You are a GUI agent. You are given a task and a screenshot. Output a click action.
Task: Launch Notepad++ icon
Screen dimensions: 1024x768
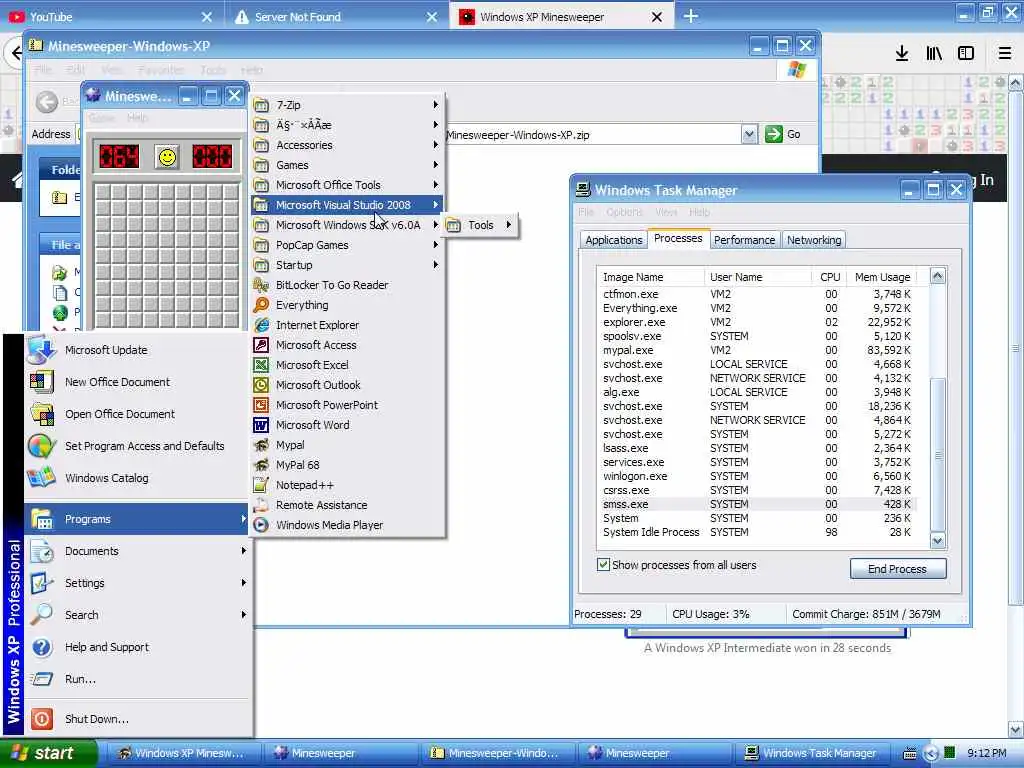pyautogui.click(x=261, y=485)
